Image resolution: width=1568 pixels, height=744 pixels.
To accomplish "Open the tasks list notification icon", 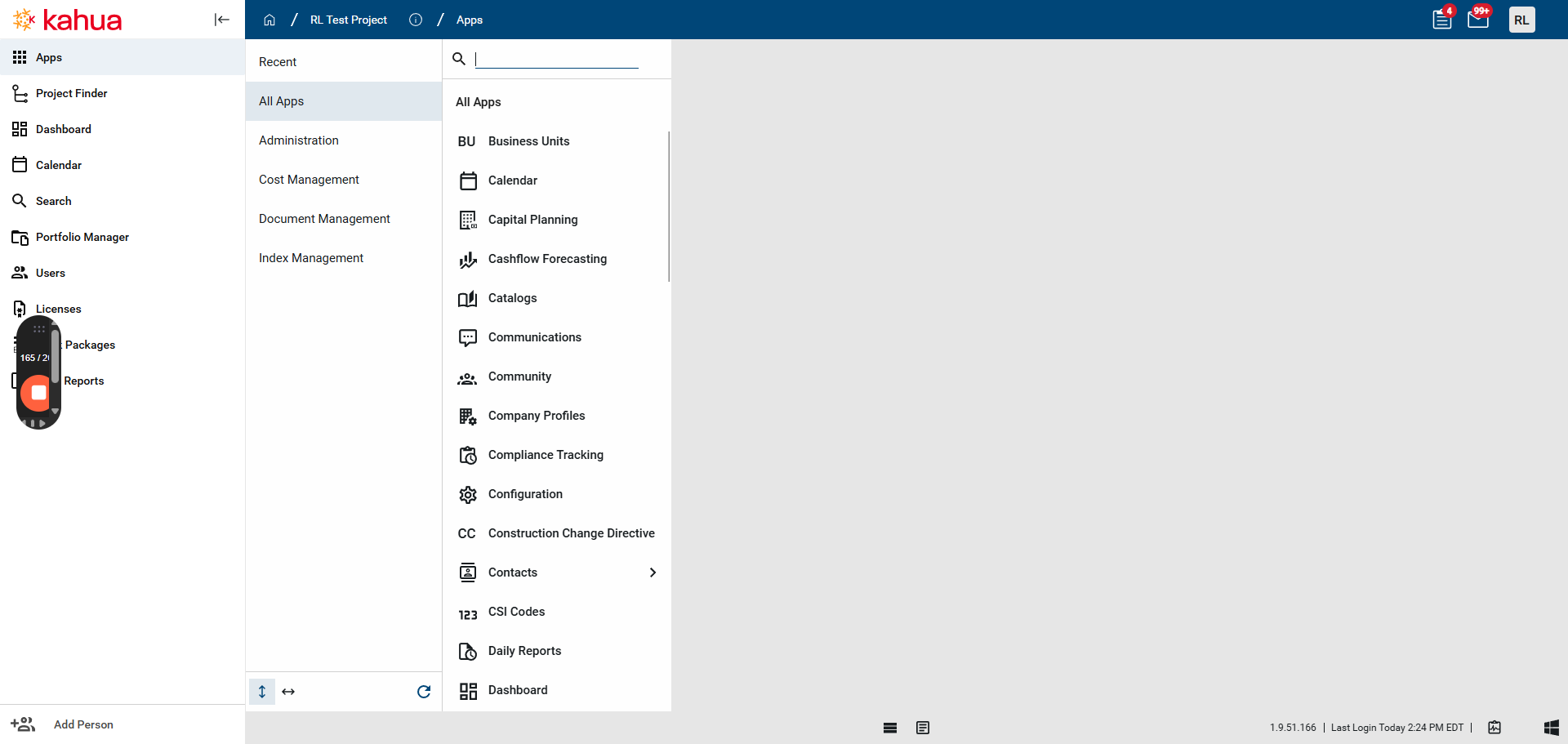I will coord(1442,20).
